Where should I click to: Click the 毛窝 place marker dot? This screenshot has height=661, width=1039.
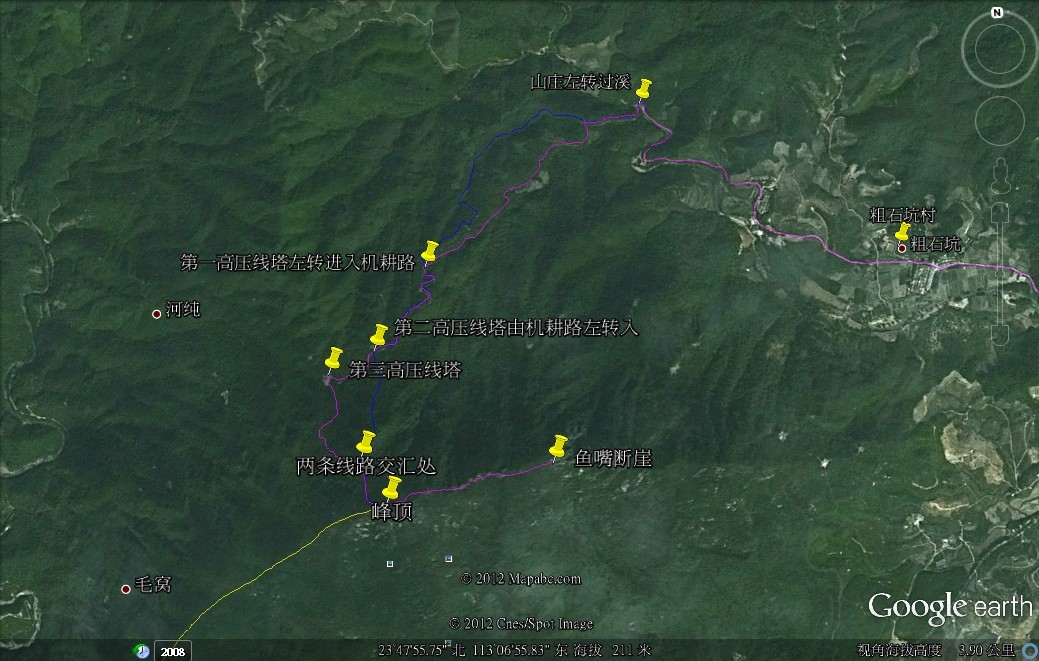(x=126, y=589)
